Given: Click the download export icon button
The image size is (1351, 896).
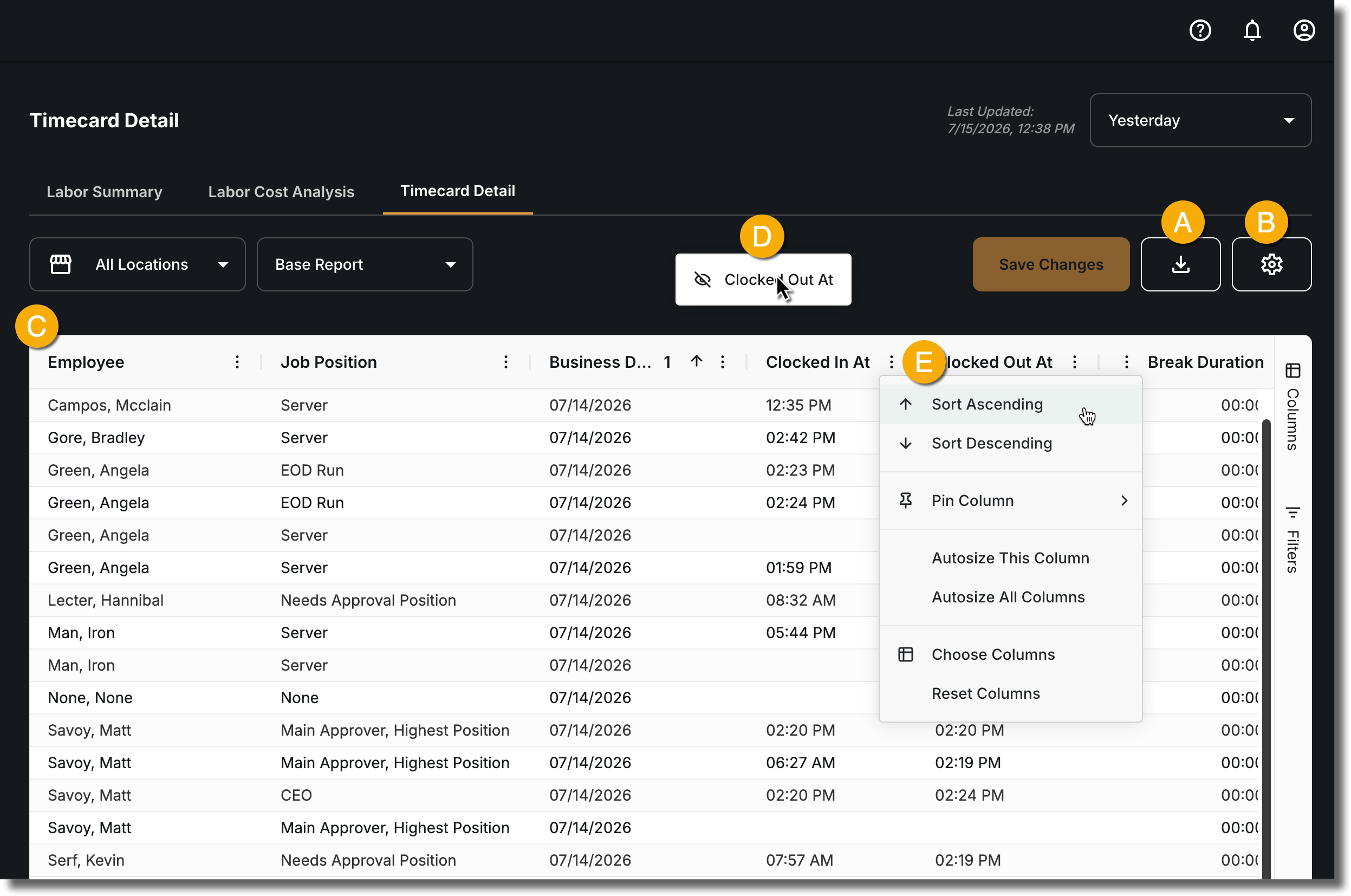Looking at the screenshot, I should tap(1180, 264).
